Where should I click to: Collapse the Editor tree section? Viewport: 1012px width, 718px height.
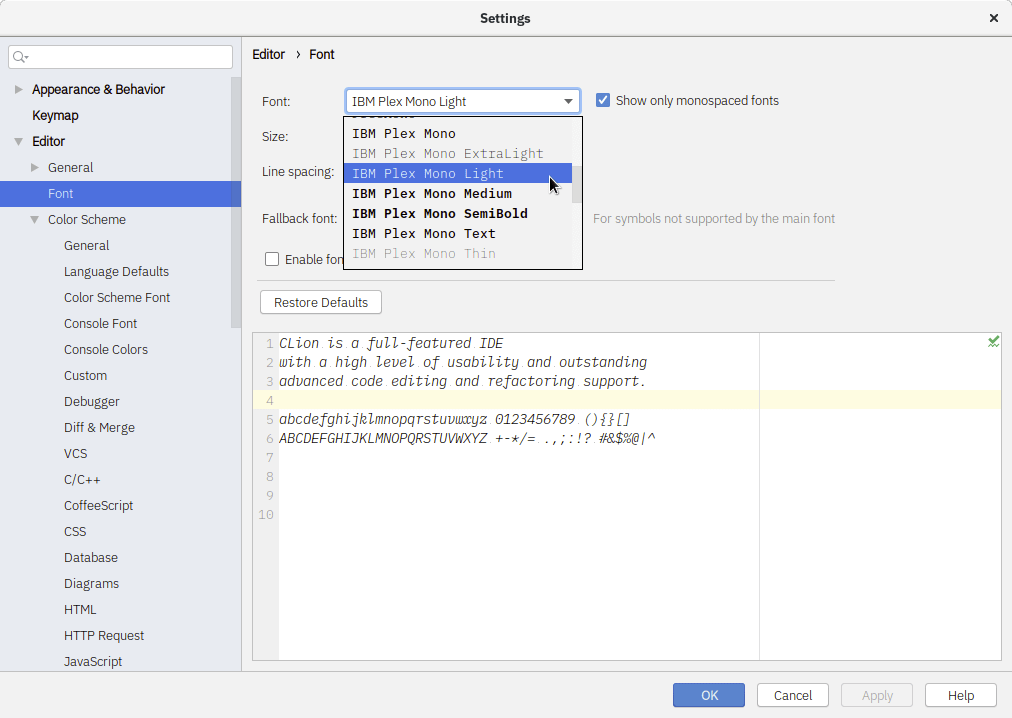(x=18, y=142)
